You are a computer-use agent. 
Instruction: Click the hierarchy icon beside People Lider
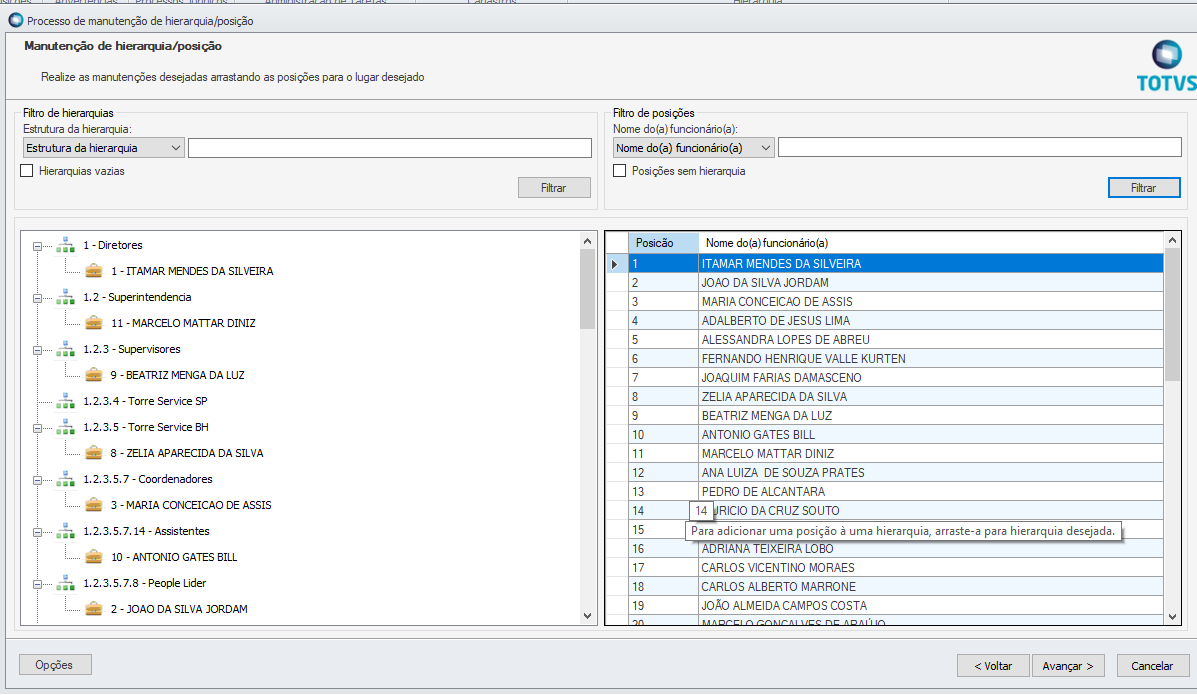[66, 583]
